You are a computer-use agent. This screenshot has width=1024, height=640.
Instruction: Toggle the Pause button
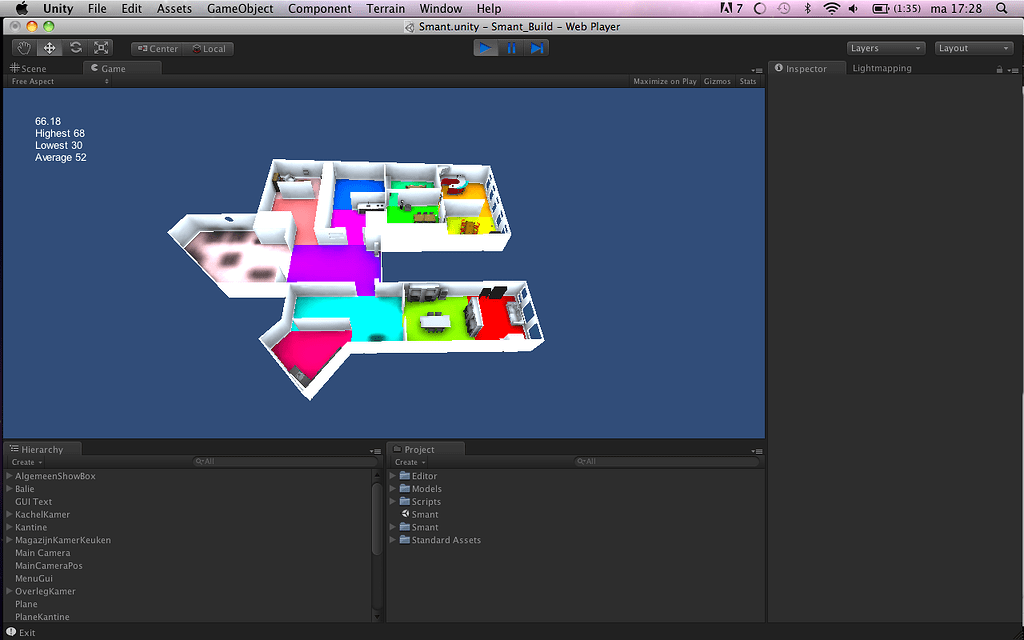click(x=511, y=46)
